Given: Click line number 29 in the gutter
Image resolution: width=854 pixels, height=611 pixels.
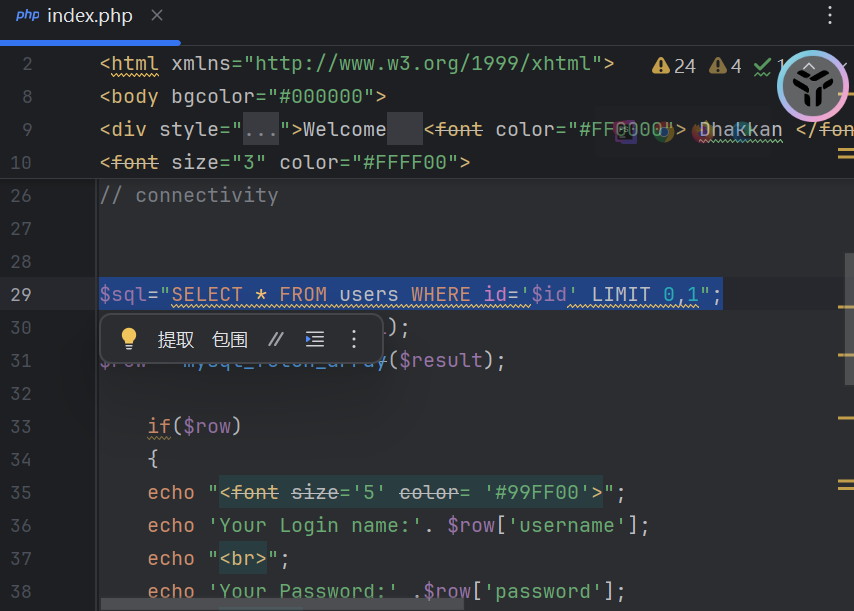Looking at the screenshot, I should tap(21, 295).
